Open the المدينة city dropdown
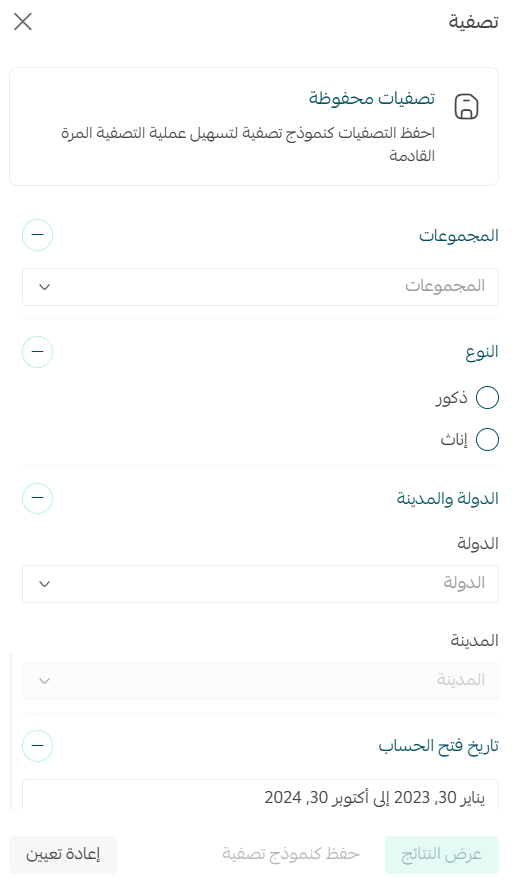This screenshot has height=879, width=513. 260,681
